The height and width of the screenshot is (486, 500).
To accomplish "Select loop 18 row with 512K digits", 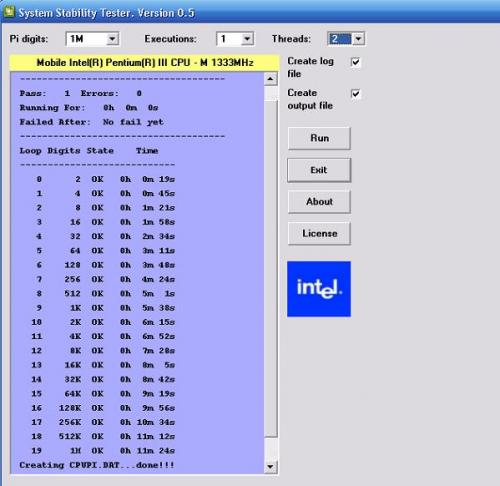I will tap(103, 436).
